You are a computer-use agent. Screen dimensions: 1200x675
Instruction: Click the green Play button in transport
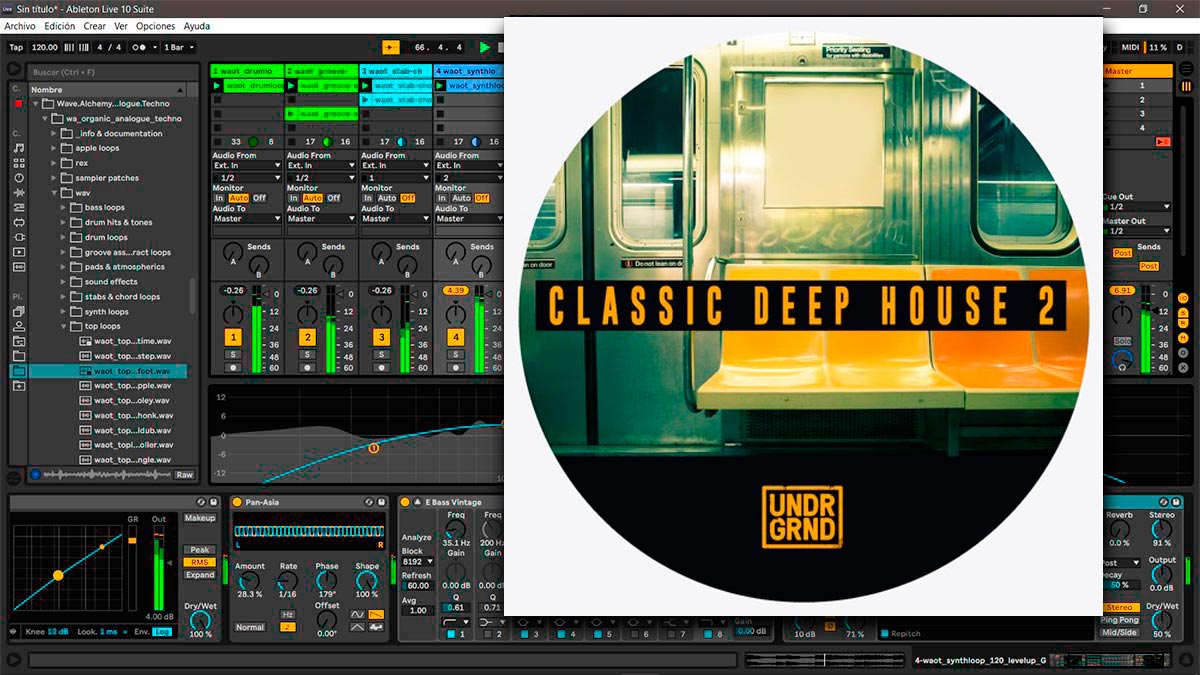tap(485, 47)
